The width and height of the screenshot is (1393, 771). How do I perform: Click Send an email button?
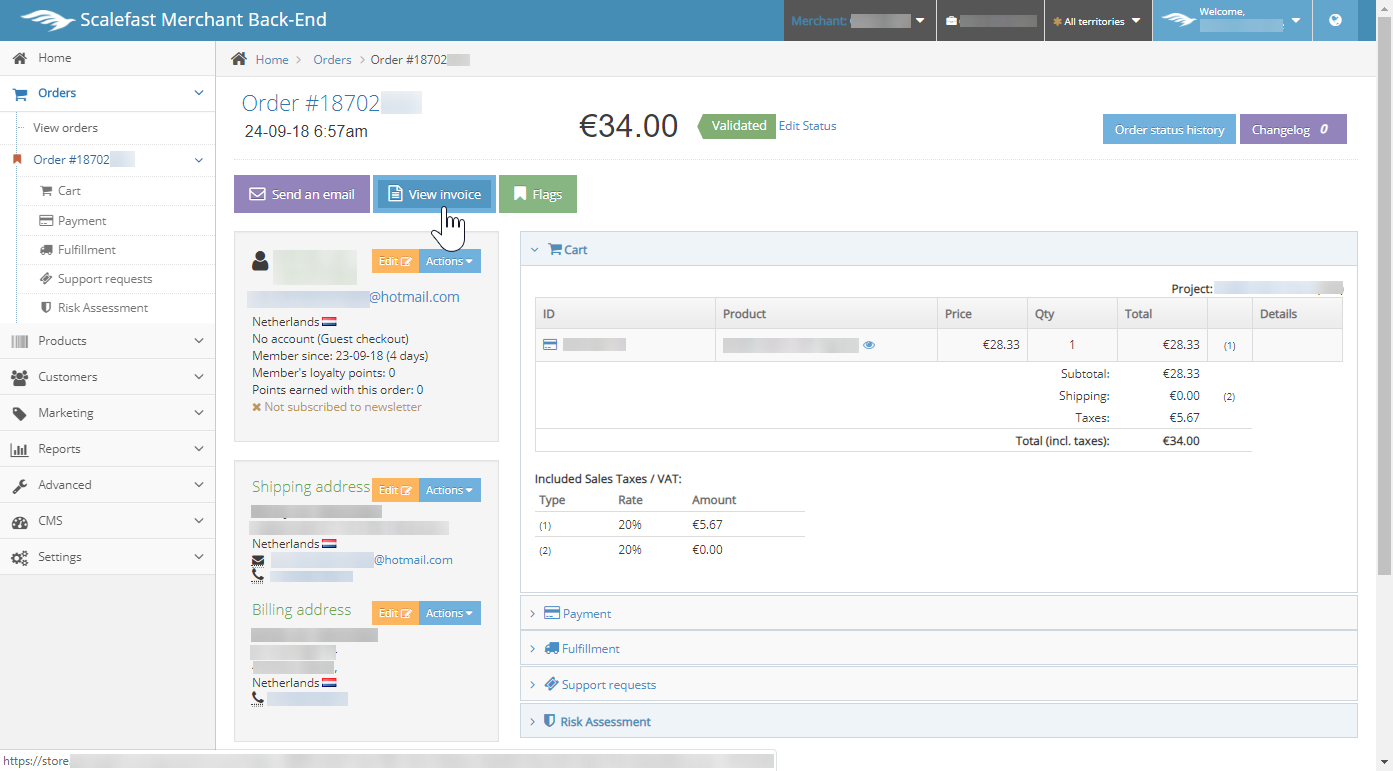point(302,195)
